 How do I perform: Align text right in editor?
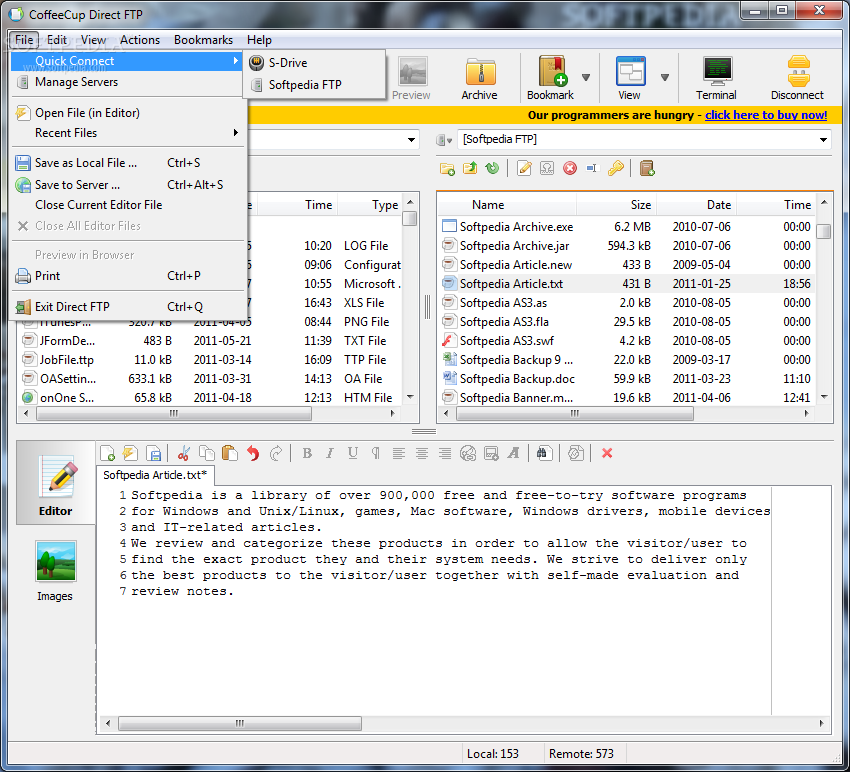point(445,453)
